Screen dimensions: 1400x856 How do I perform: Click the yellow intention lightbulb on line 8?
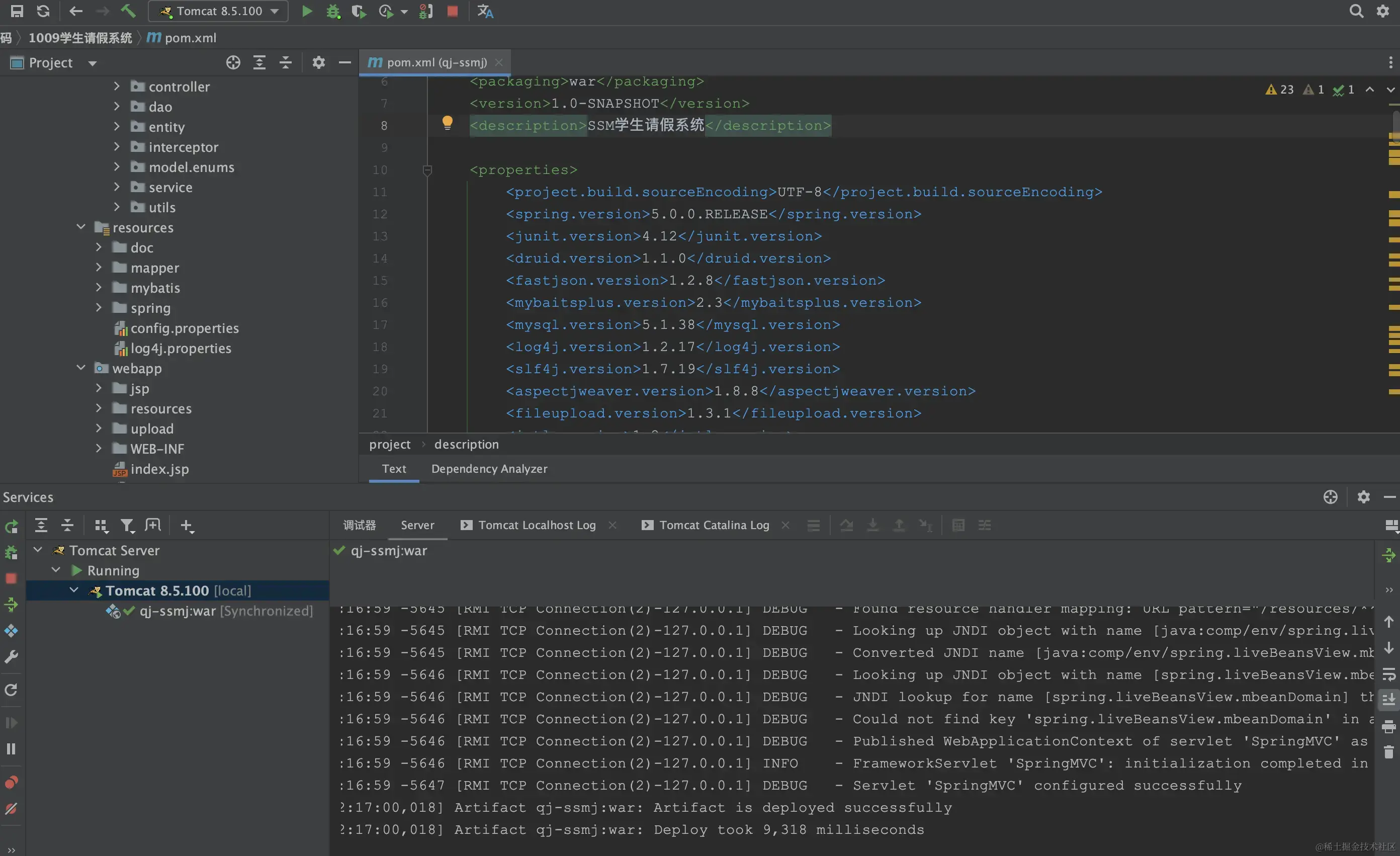[447, 123]
